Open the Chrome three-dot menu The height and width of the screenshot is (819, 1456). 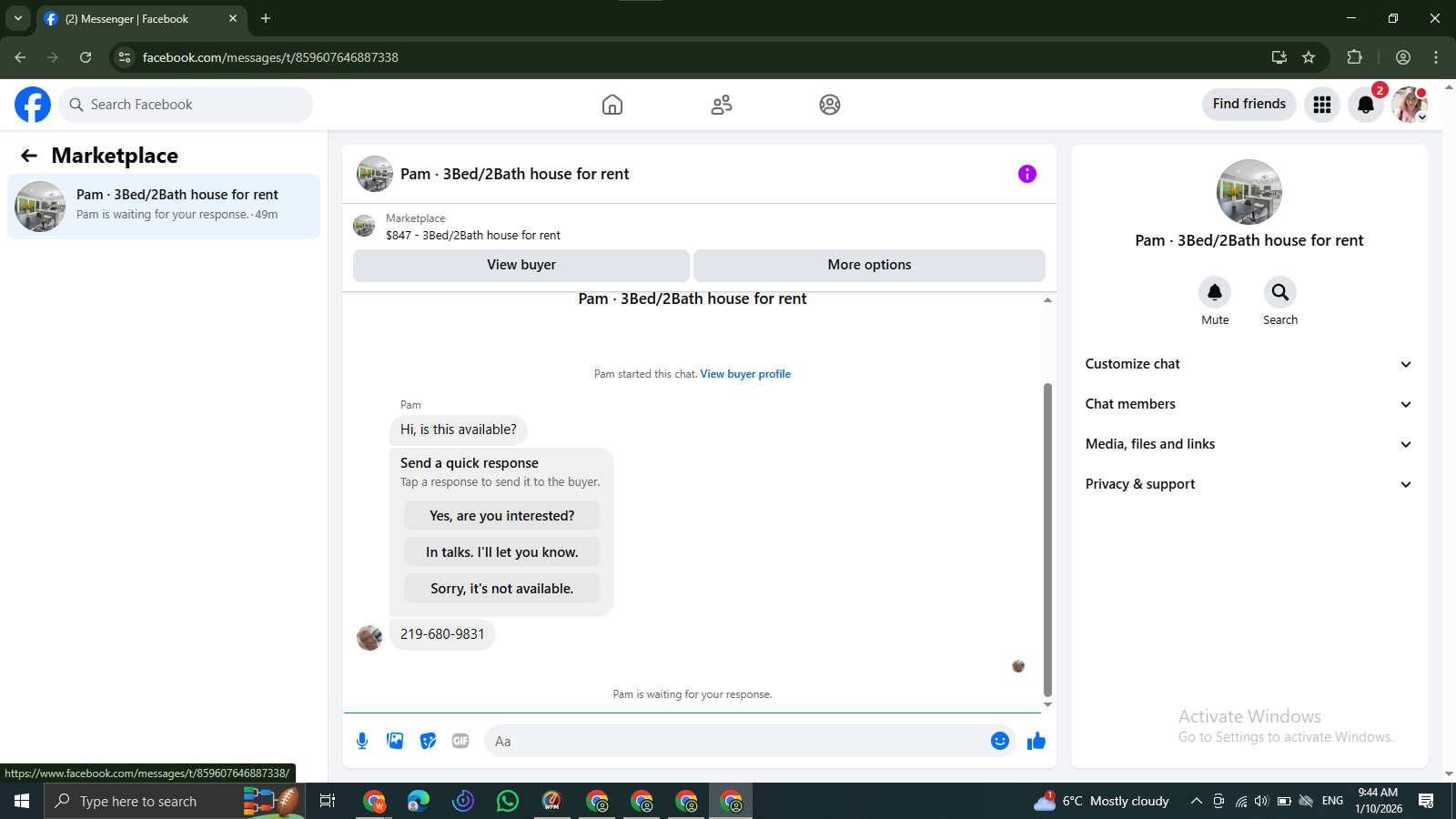pyautogui.click(x=1436, y=57)
